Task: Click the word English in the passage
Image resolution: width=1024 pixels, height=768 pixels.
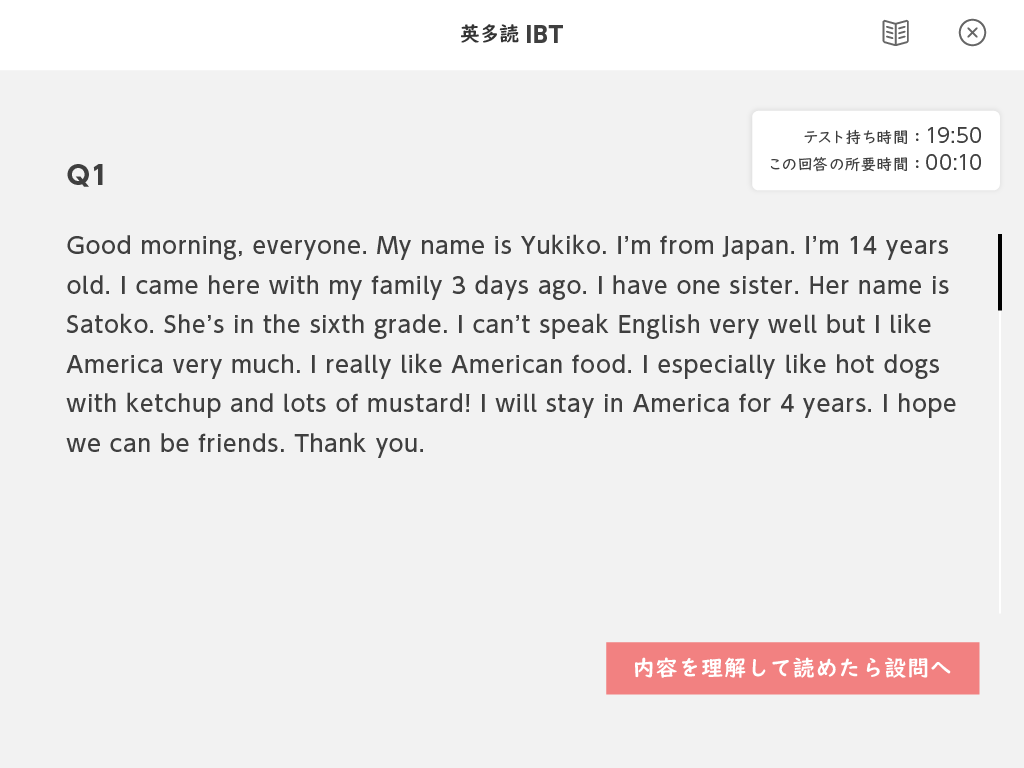Action: pyautogui.click(x=659, y=325)
